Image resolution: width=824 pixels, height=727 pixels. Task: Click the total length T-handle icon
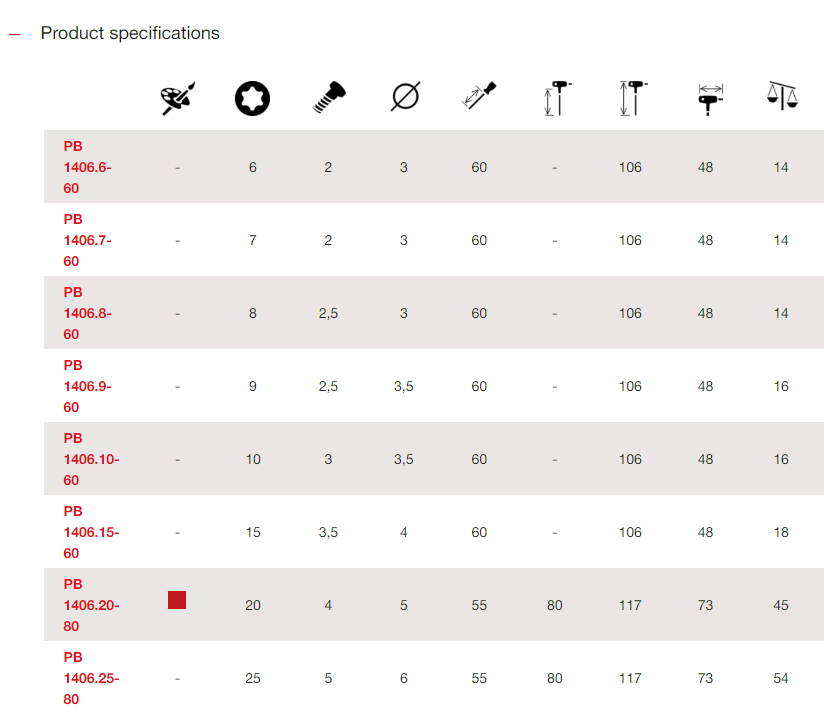[x=630, y=98]
